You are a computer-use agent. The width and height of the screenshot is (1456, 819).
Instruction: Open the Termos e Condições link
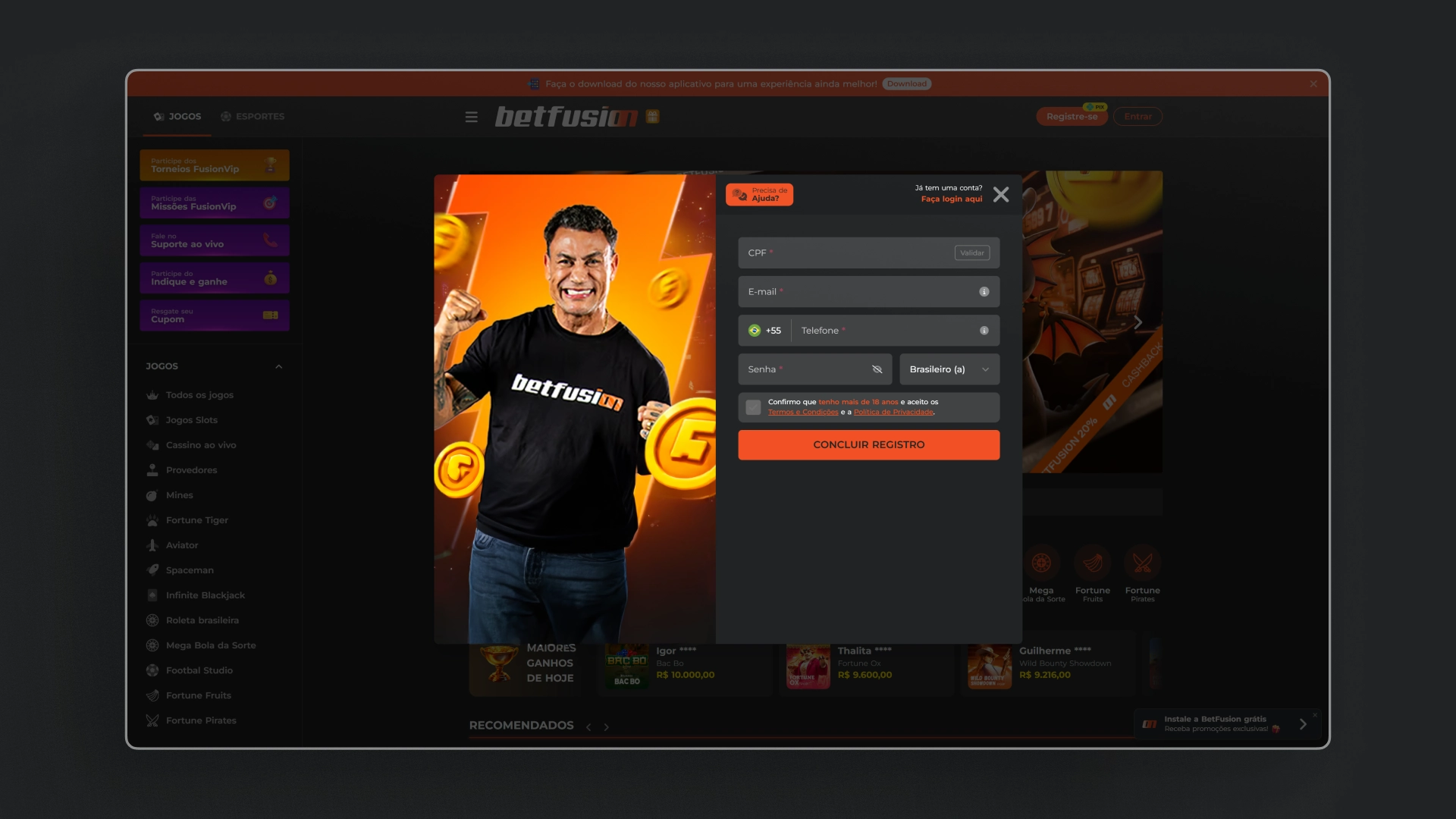pyautogui.click(x=802, y=412)
